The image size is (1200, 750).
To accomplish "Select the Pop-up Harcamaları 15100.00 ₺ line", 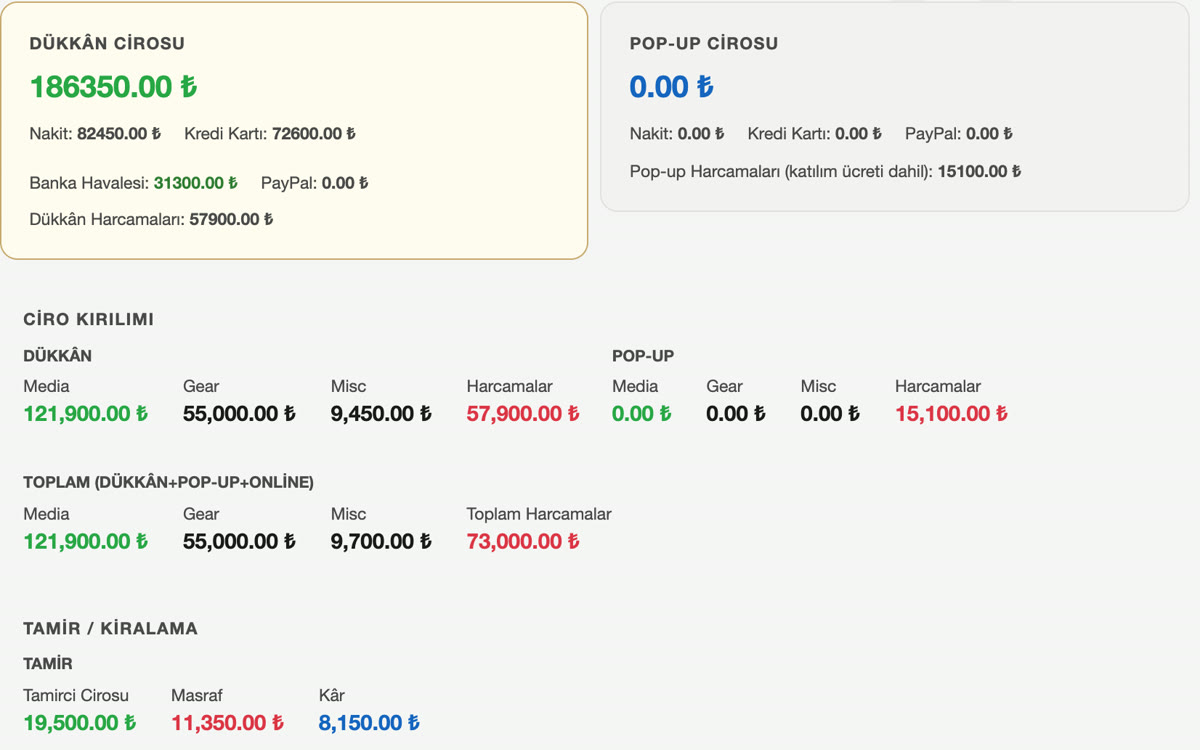I will (x=826, y=171).
